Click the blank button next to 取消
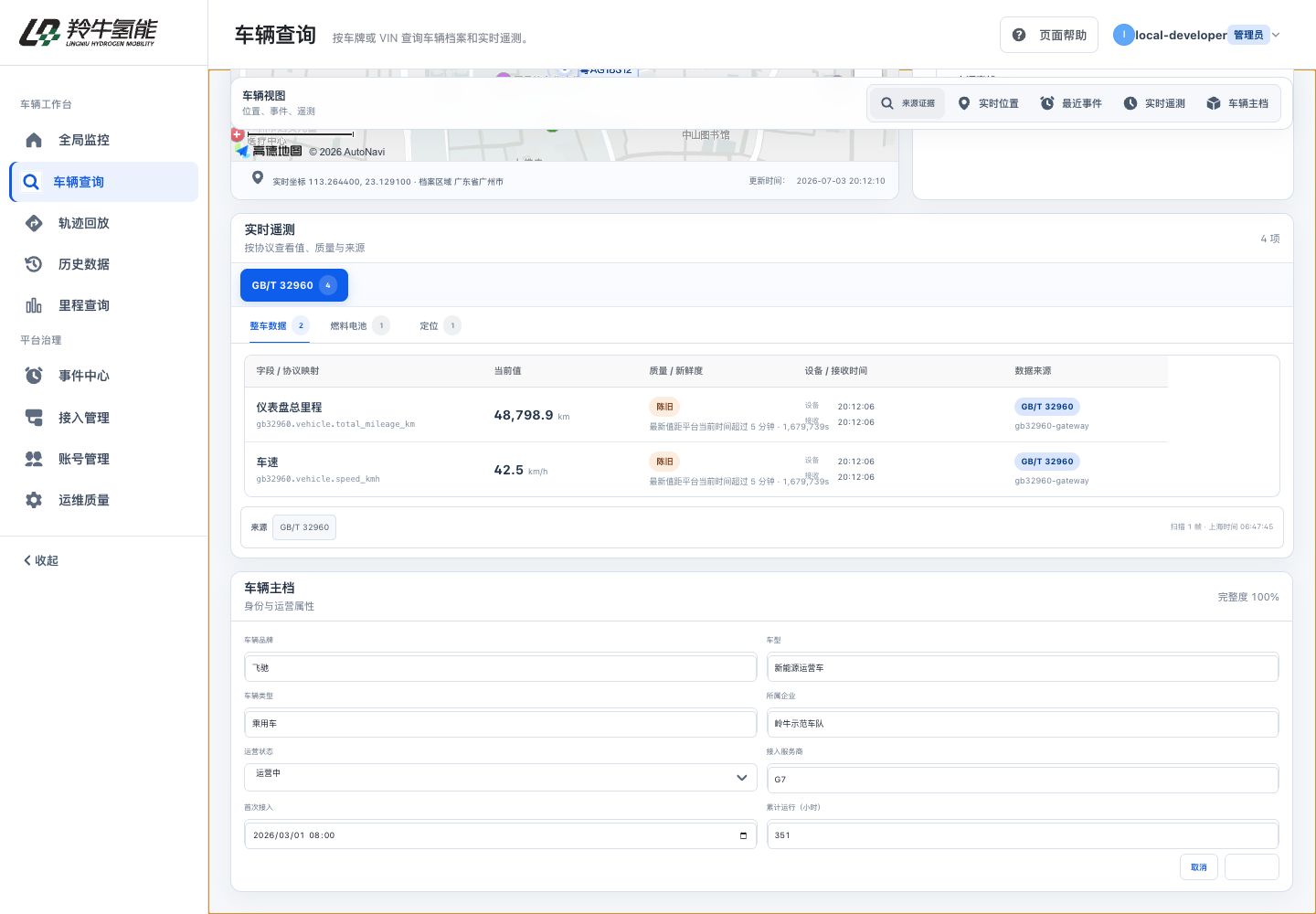 pos(1252,867)
